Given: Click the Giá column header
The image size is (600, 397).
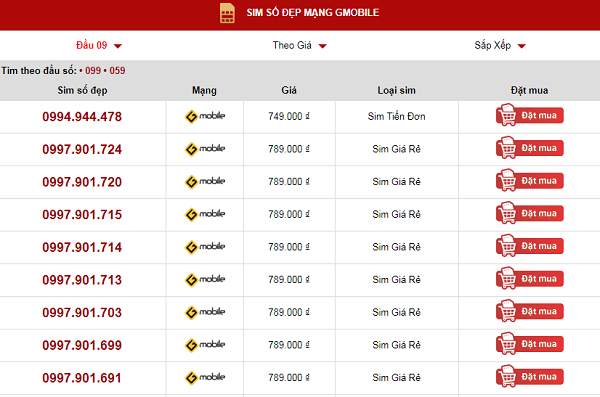Looking at the screenshot, I should click(289, 90).
